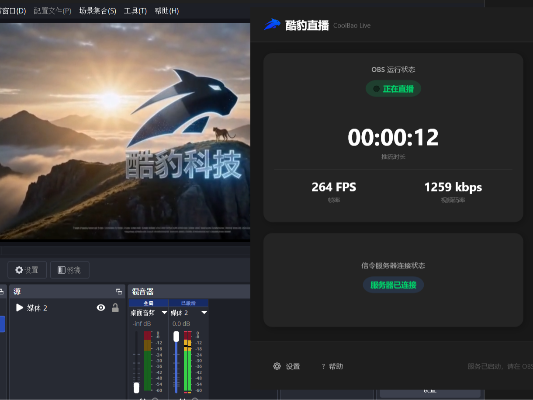
Task: Click the 1259 kbps bitrate readout
Action: tap(453, 187)
